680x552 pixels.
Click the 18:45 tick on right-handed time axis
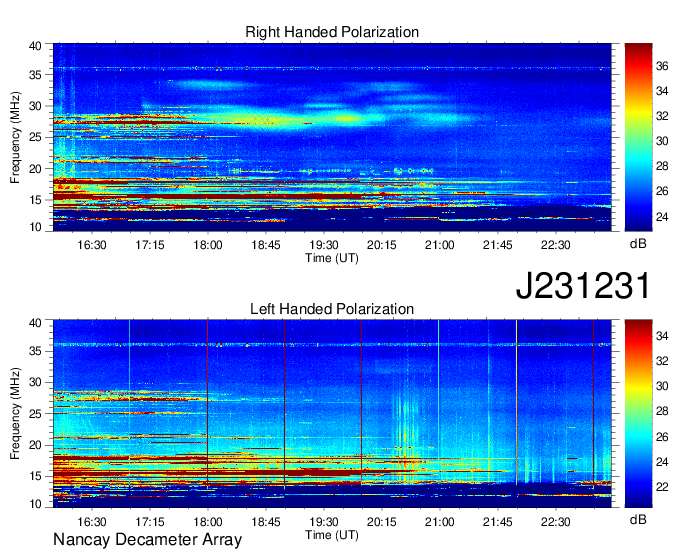266,245
